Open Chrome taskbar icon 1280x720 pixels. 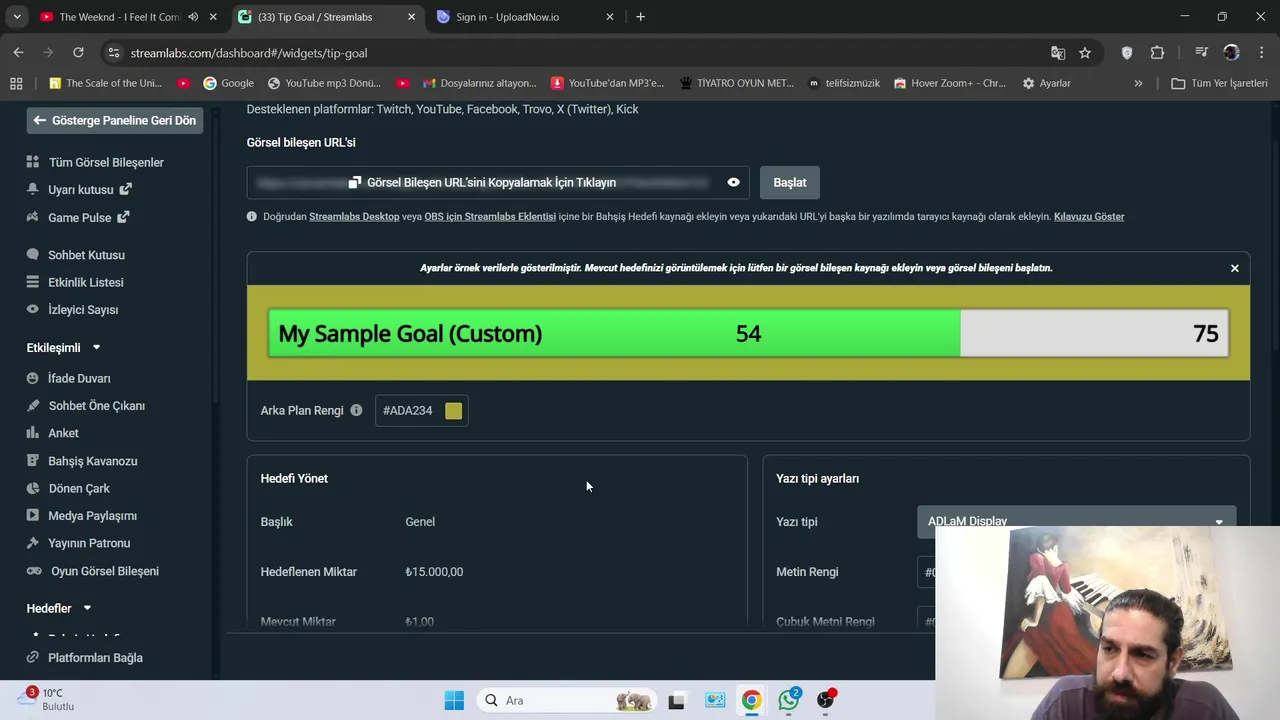tap(751, 700)
